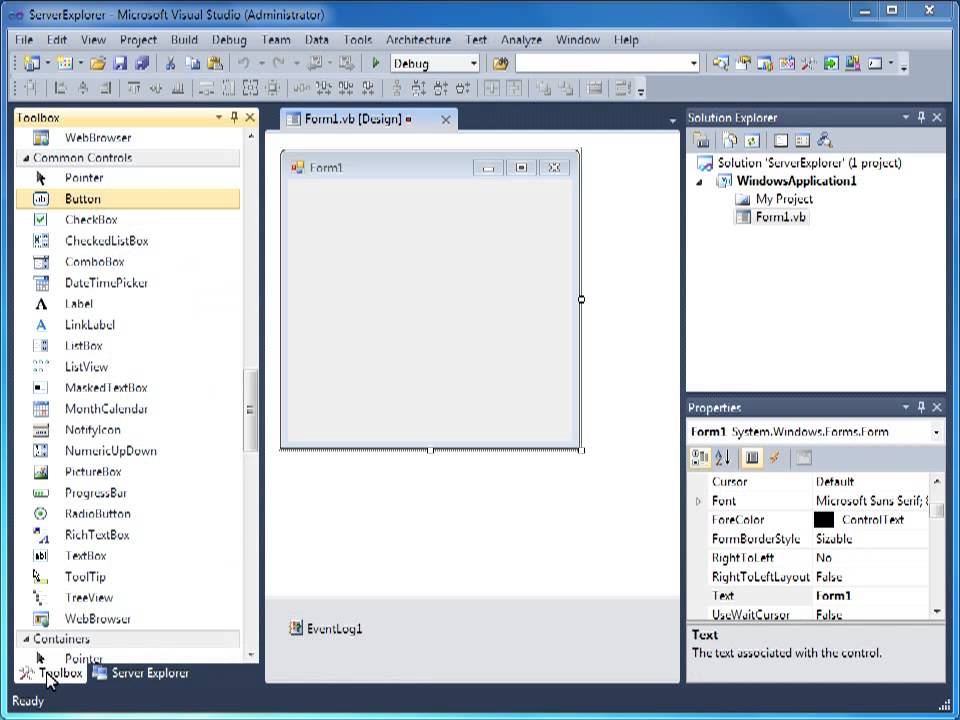Screen dimensions: 960x720
Task: Collapse the WindowsApplication1 project node
Action: click(700, 181)
